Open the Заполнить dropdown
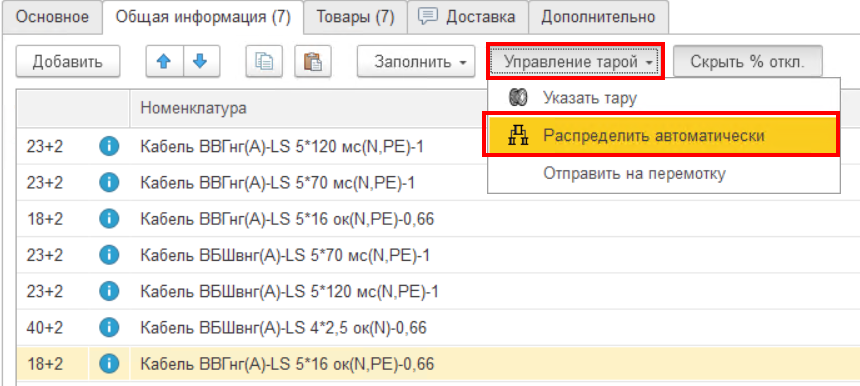The width and height of the screenshot is (860, 386). pyautogui.click(x=416, y=61)
